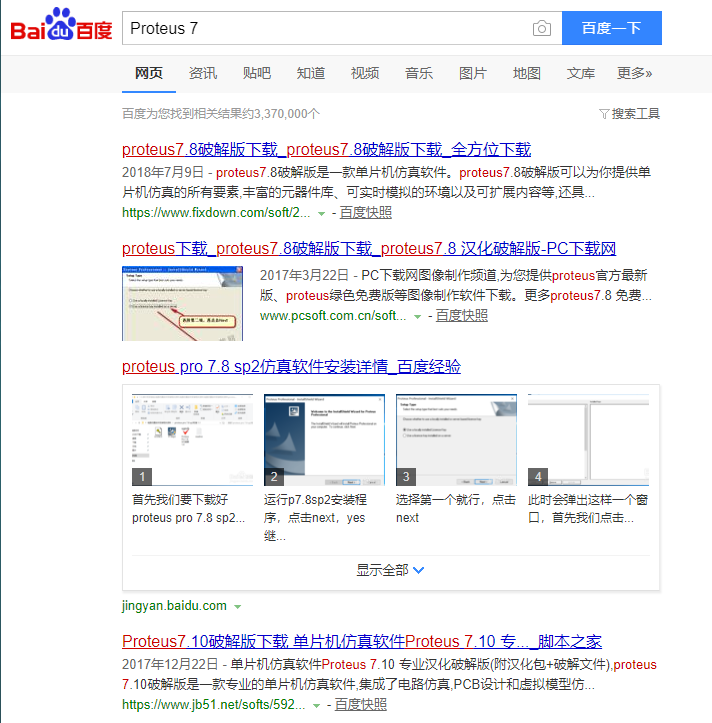
Task: Switch to the 资讯 tab
Action: click(203, 73)
